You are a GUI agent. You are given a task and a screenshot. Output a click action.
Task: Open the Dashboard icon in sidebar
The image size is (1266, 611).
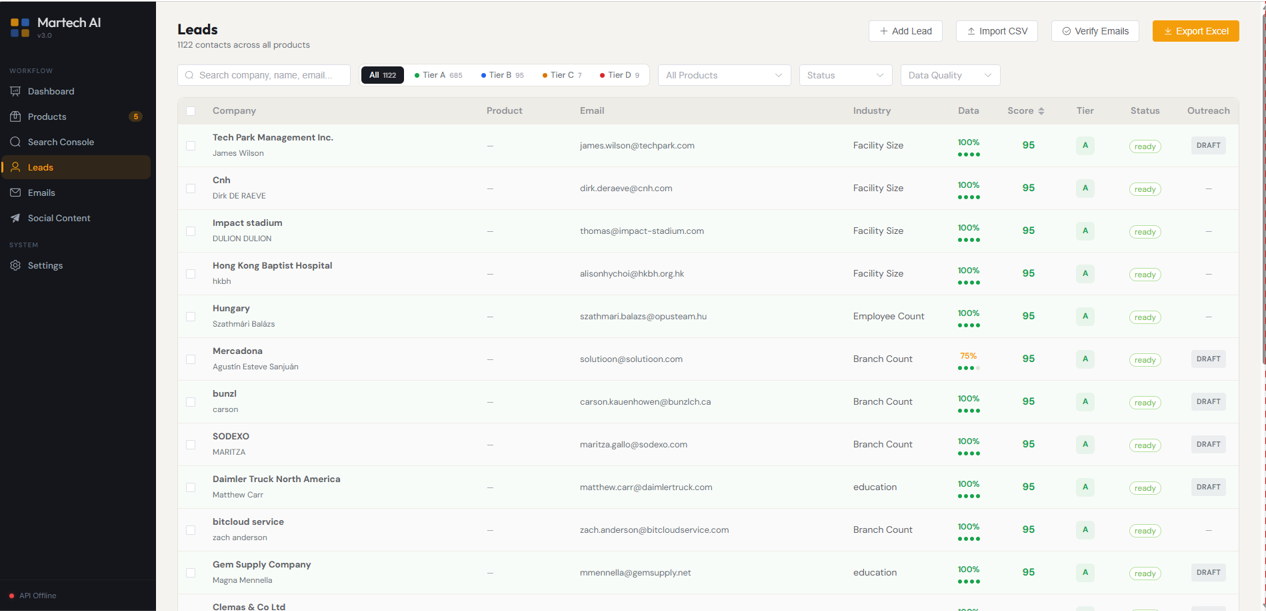15,91
